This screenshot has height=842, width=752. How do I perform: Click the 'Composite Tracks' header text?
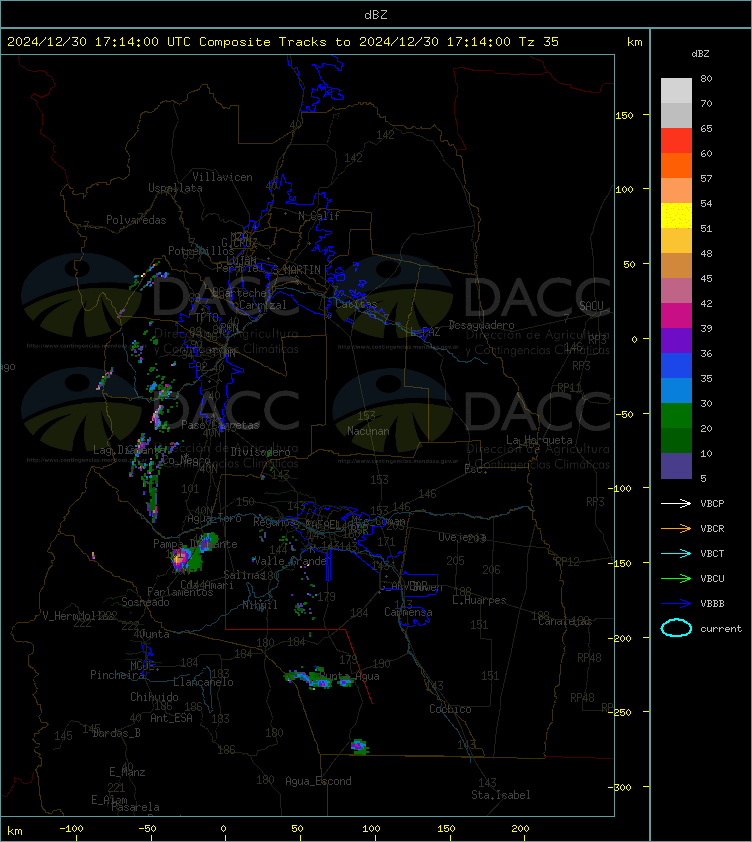coord(263,41)
